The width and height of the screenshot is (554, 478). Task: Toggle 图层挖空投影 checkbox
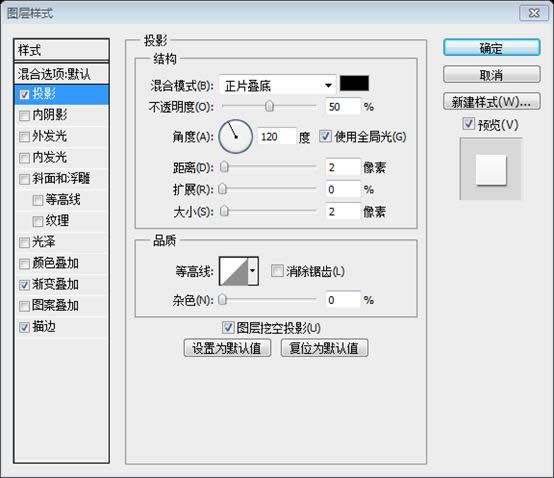[228, 327]
